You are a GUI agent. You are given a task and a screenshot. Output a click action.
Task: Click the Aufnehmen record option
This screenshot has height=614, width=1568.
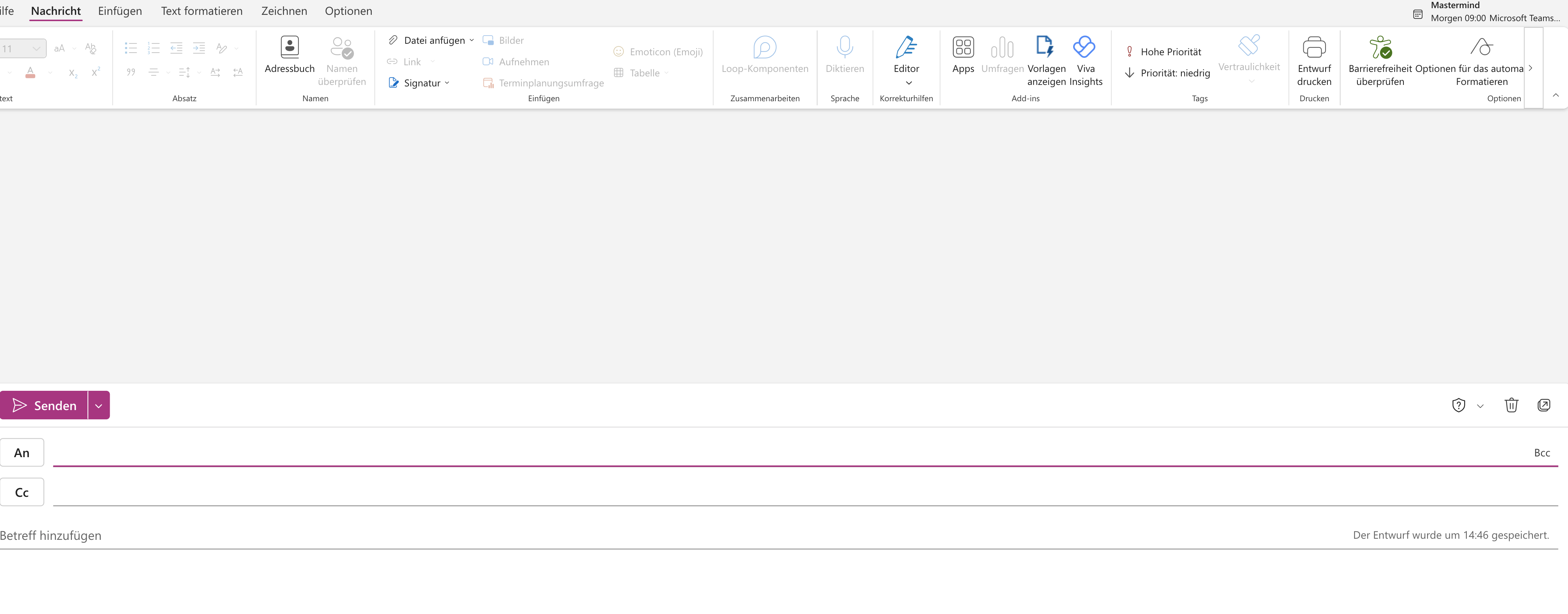pos(516,62)
